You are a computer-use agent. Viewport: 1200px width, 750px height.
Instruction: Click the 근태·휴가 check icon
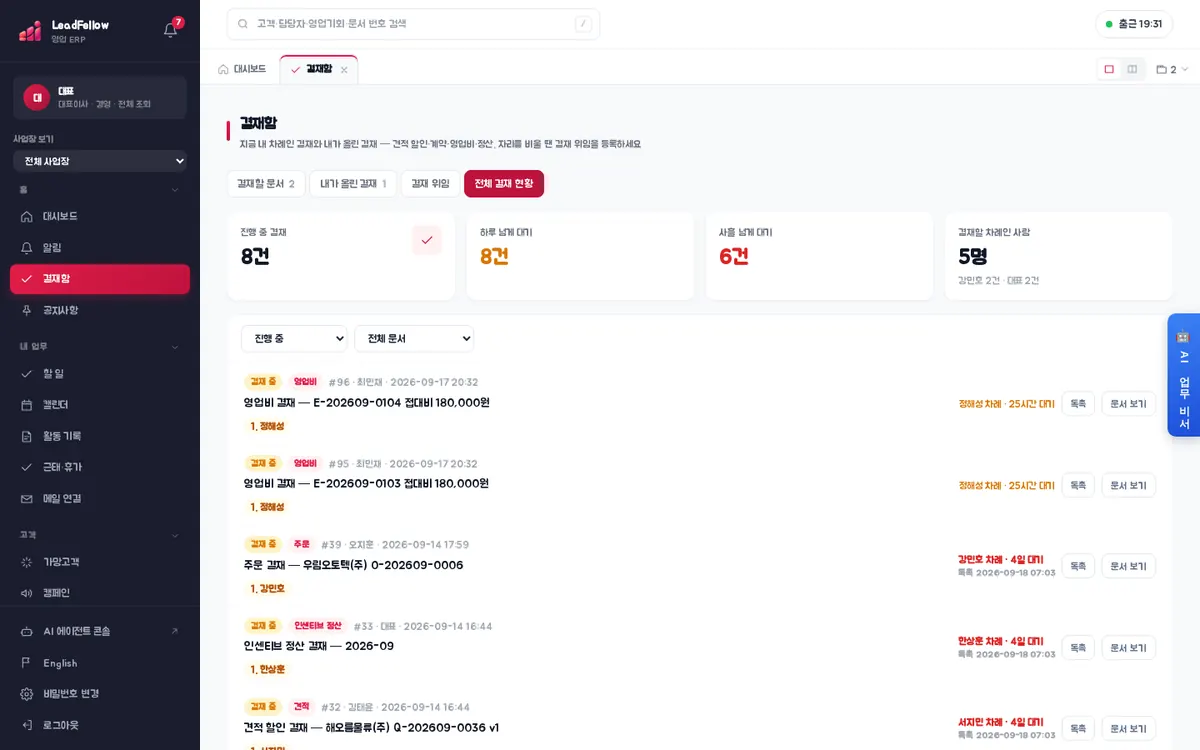click(27, 467)
